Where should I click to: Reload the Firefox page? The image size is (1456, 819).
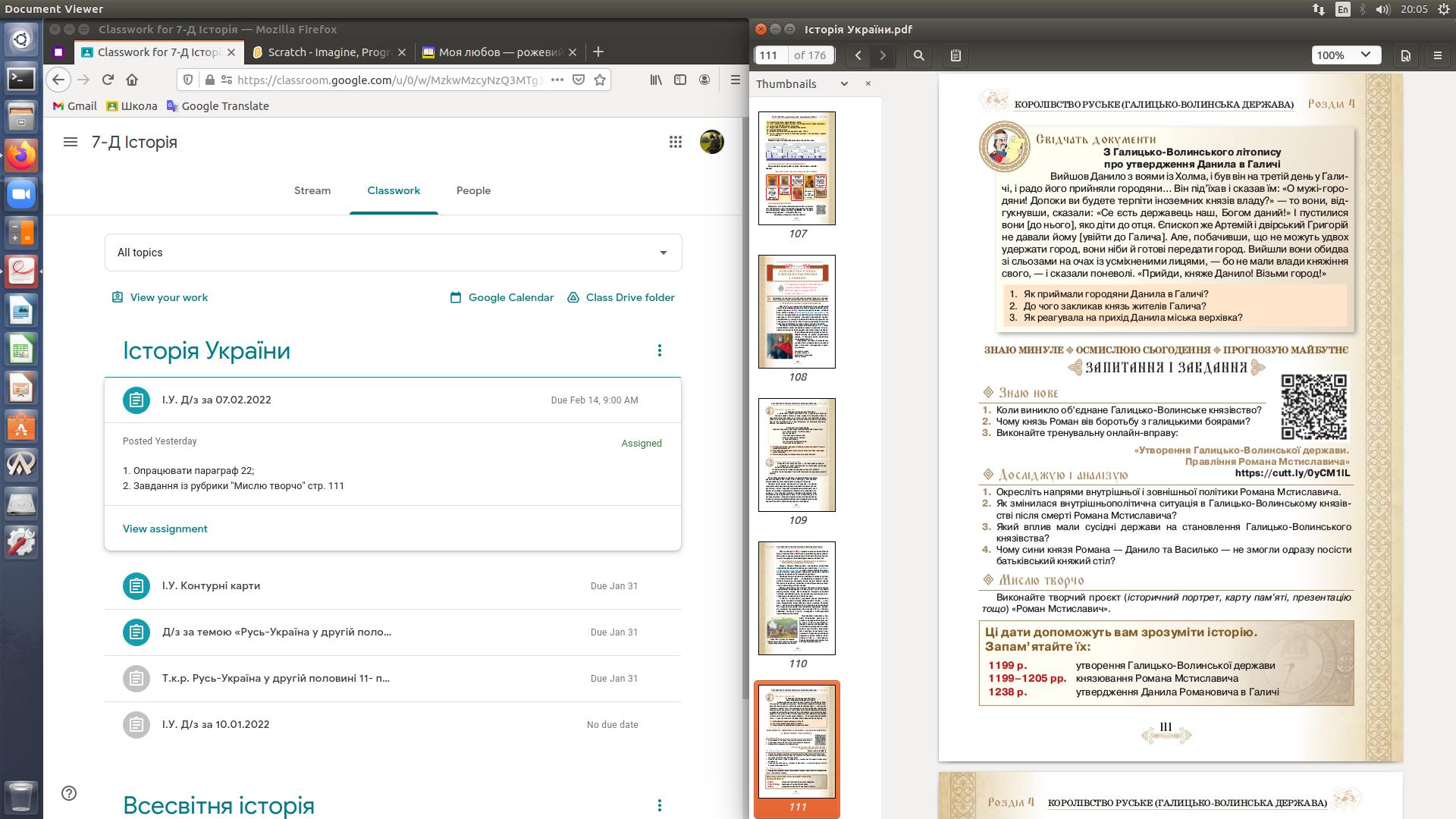click(108, 80)
